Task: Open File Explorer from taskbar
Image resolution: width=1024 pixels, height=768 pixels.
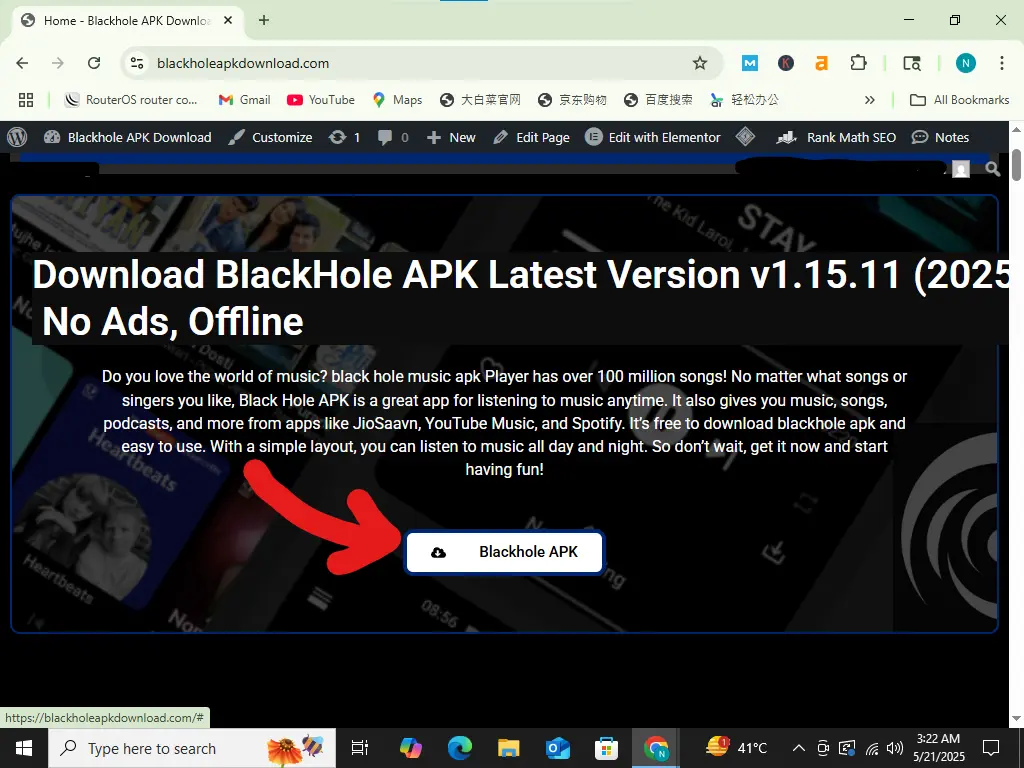Action: point(509,748)
